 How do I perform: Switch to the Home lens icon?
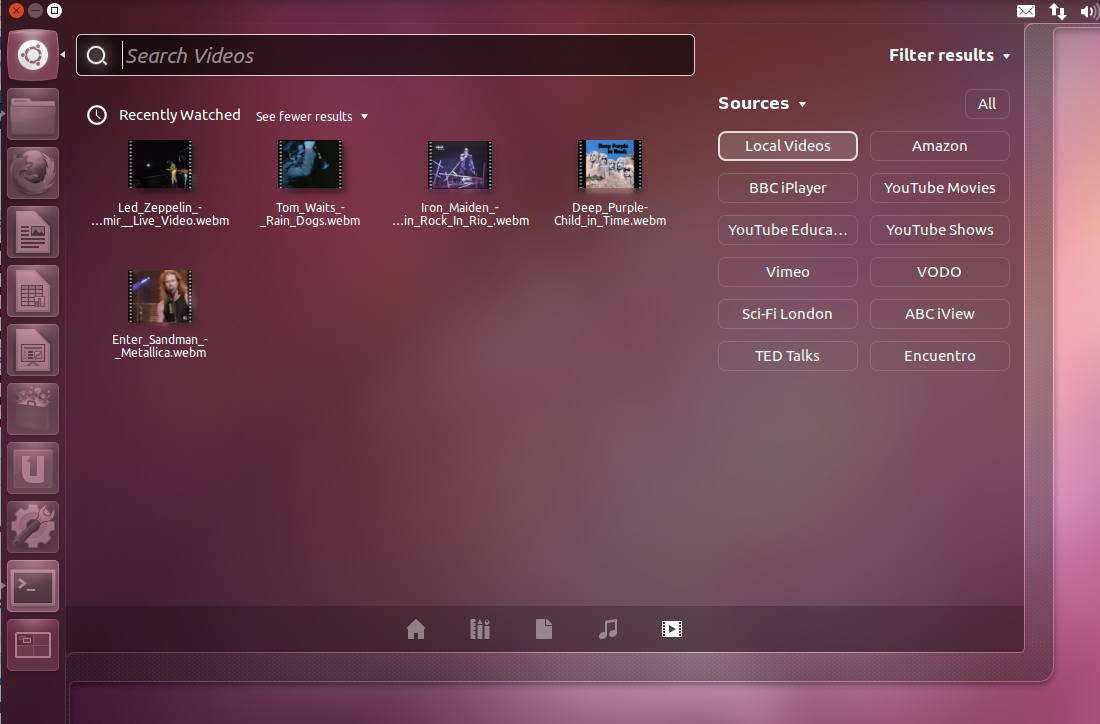click(415, 629)
